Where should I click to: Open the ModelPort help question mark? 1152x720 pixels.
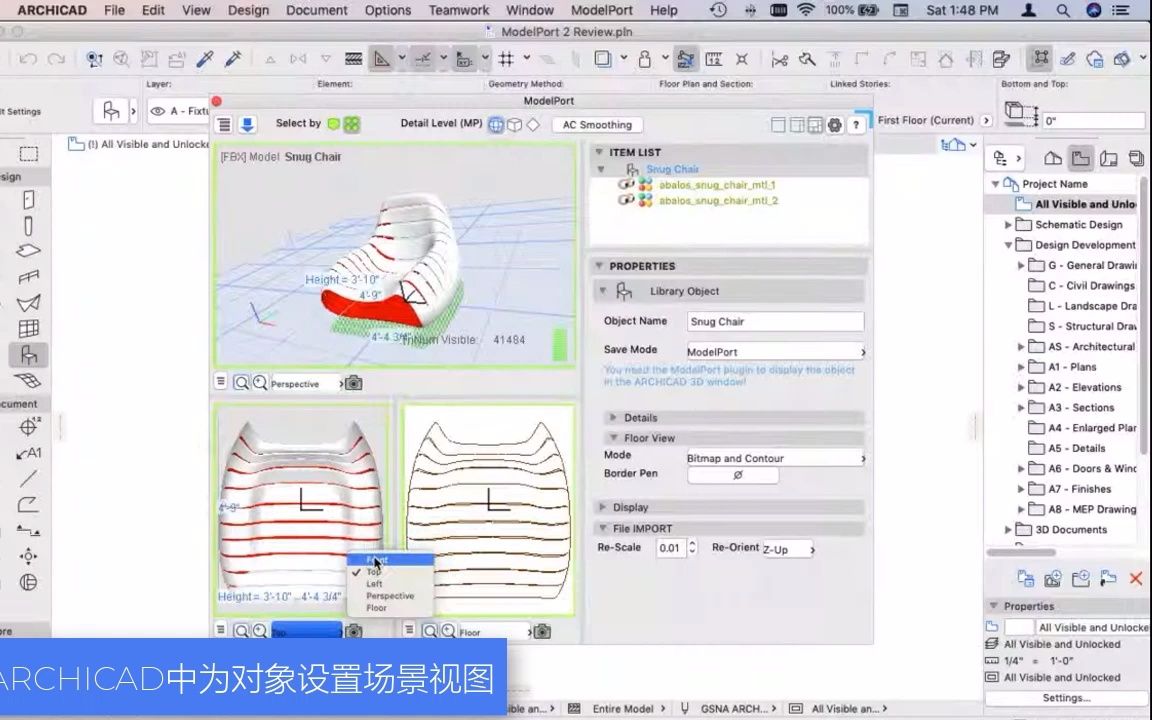tap(857, 125)
